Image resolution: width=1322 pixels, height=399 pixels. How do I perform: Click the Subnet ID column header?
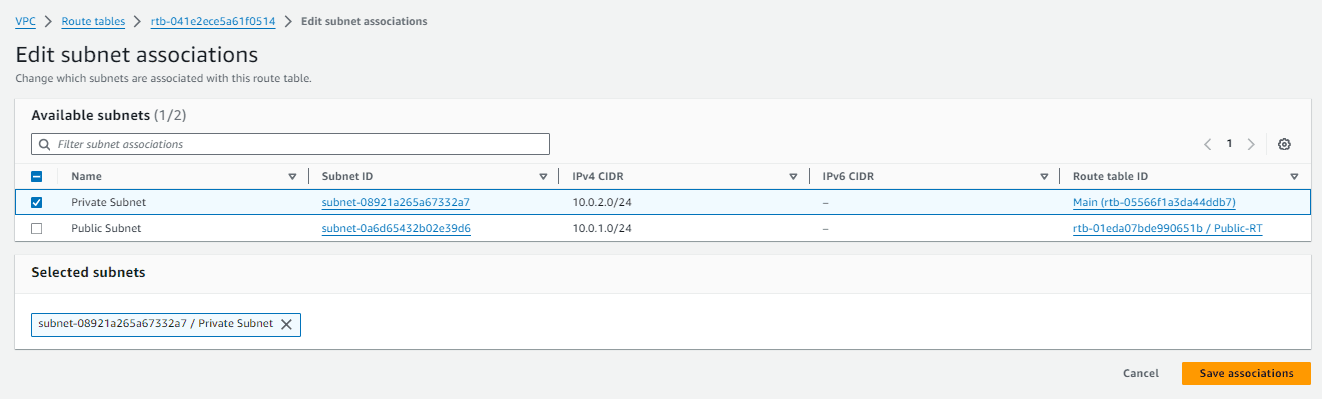click(347, 176)
